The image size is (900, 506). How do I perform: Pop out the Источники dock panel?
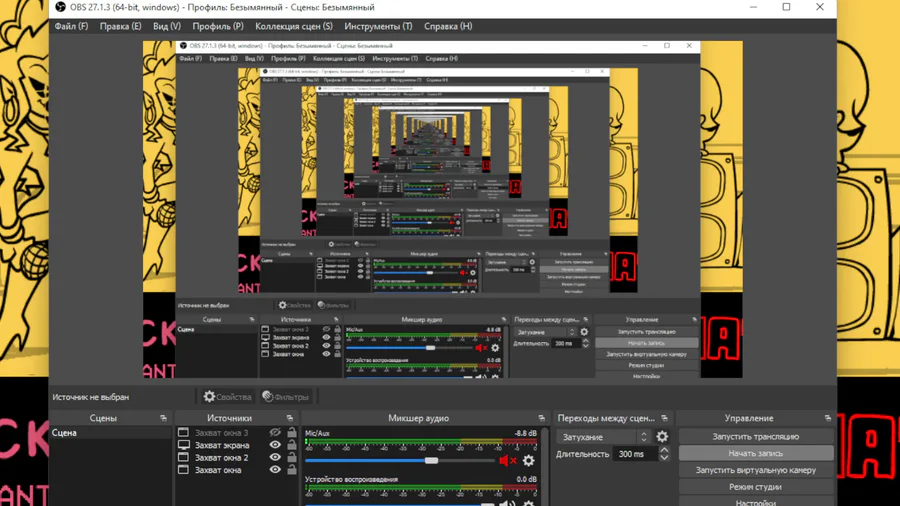click(x=290, y=418)
